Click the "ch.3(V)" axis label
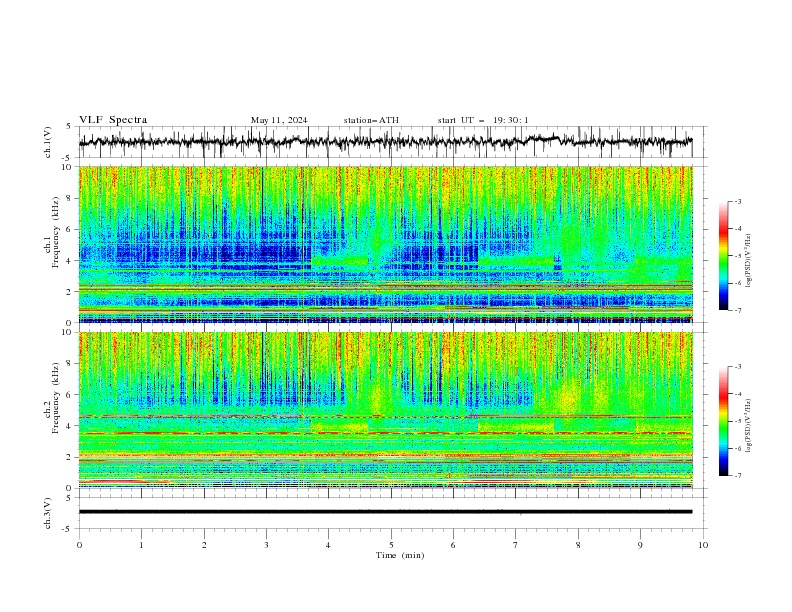This screenshot has height=612, width=792. 48,513
